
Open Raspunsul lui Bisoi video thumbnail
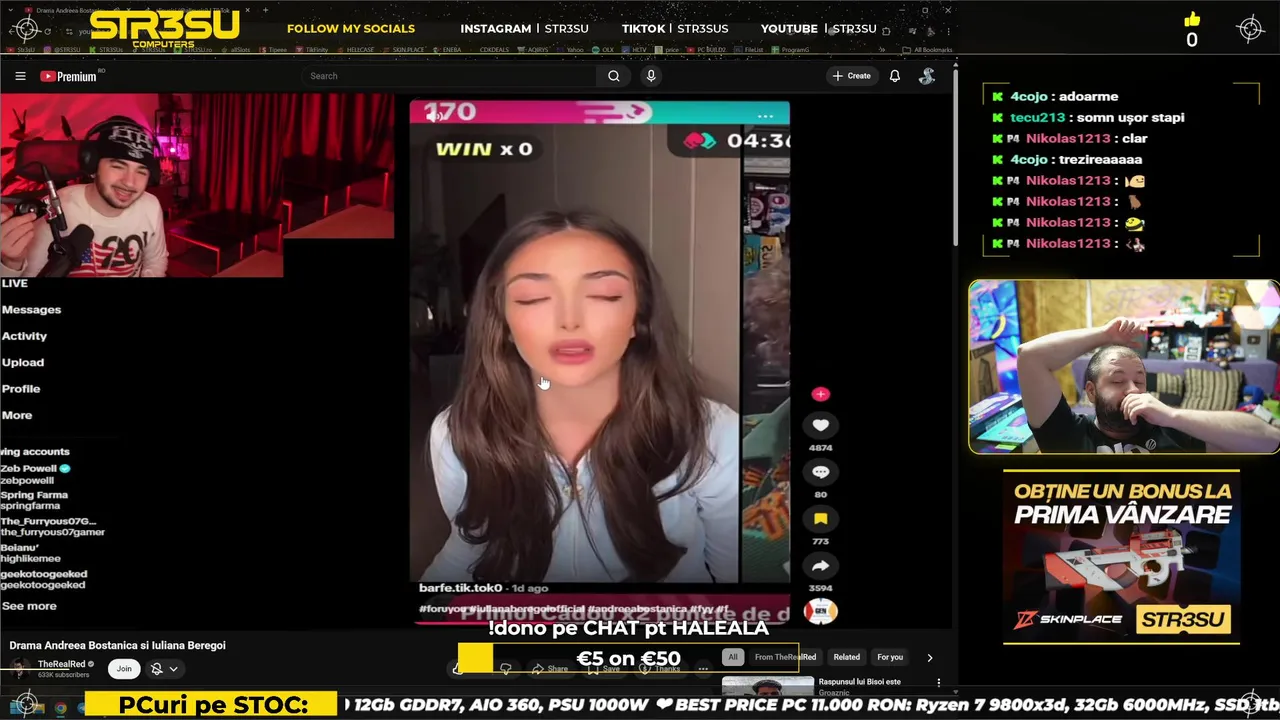click(x=768, y=685)
